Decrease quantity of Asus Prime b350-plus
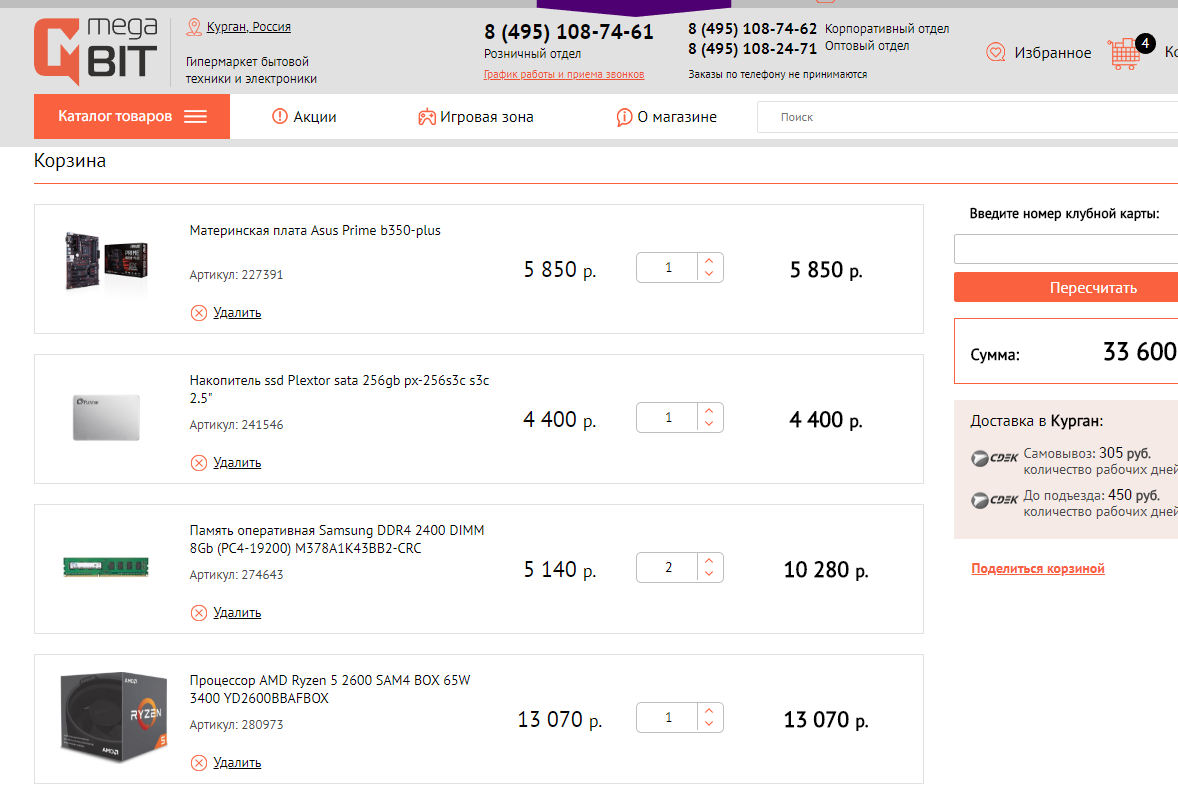 [709, 274]
